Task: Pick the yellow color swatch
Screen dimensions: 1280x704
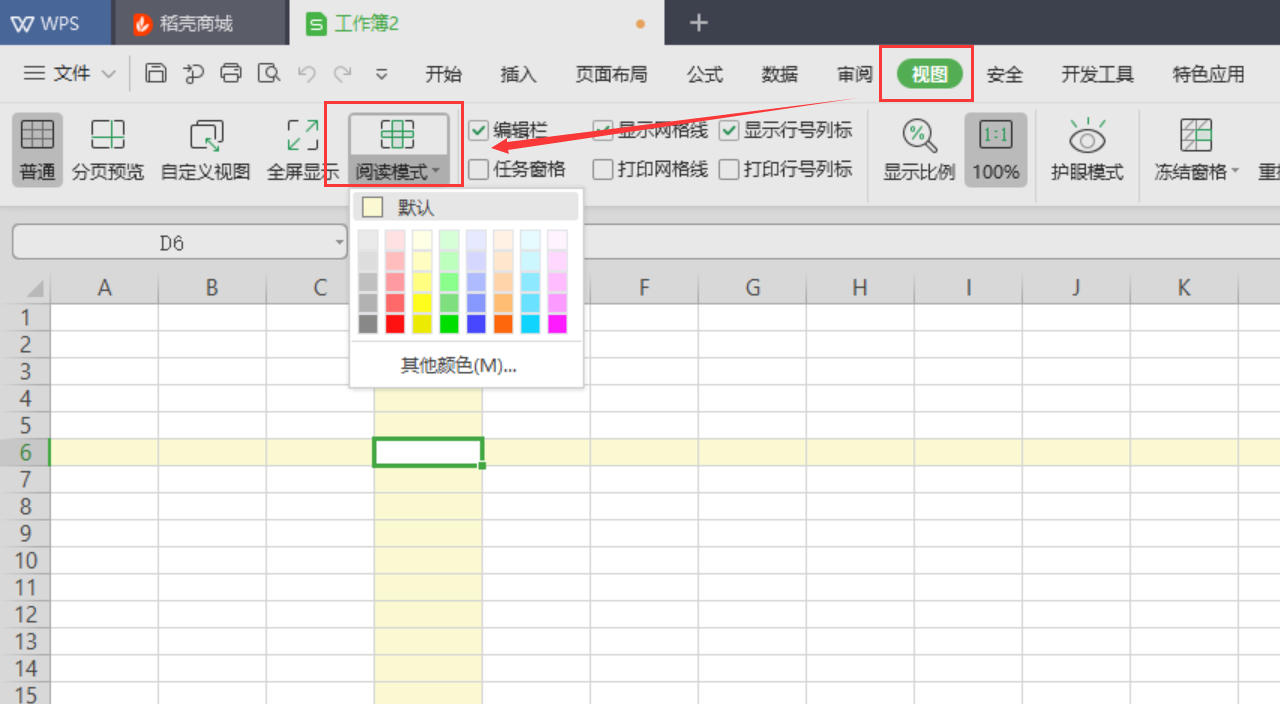Action: pyautogui.click(x=423, y=301)
